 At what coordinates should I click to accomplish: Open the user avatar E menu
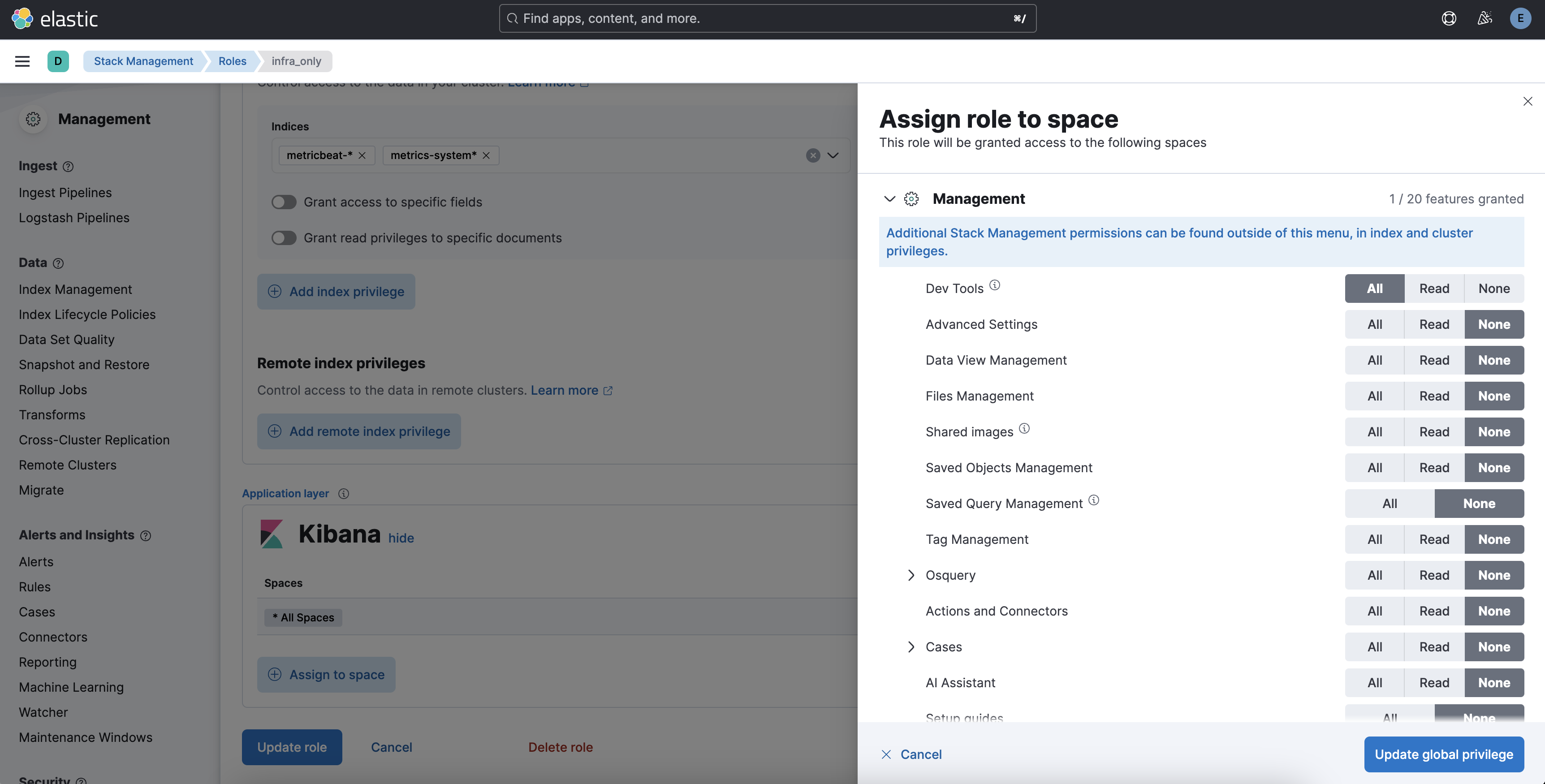[1520, 19]
